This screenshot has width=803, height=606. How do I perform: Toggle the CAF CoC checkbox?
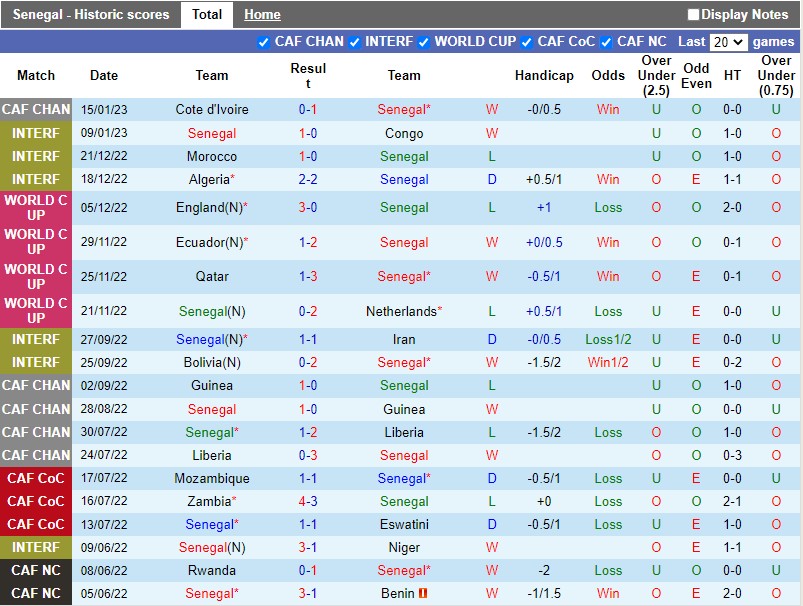point(526,43)
